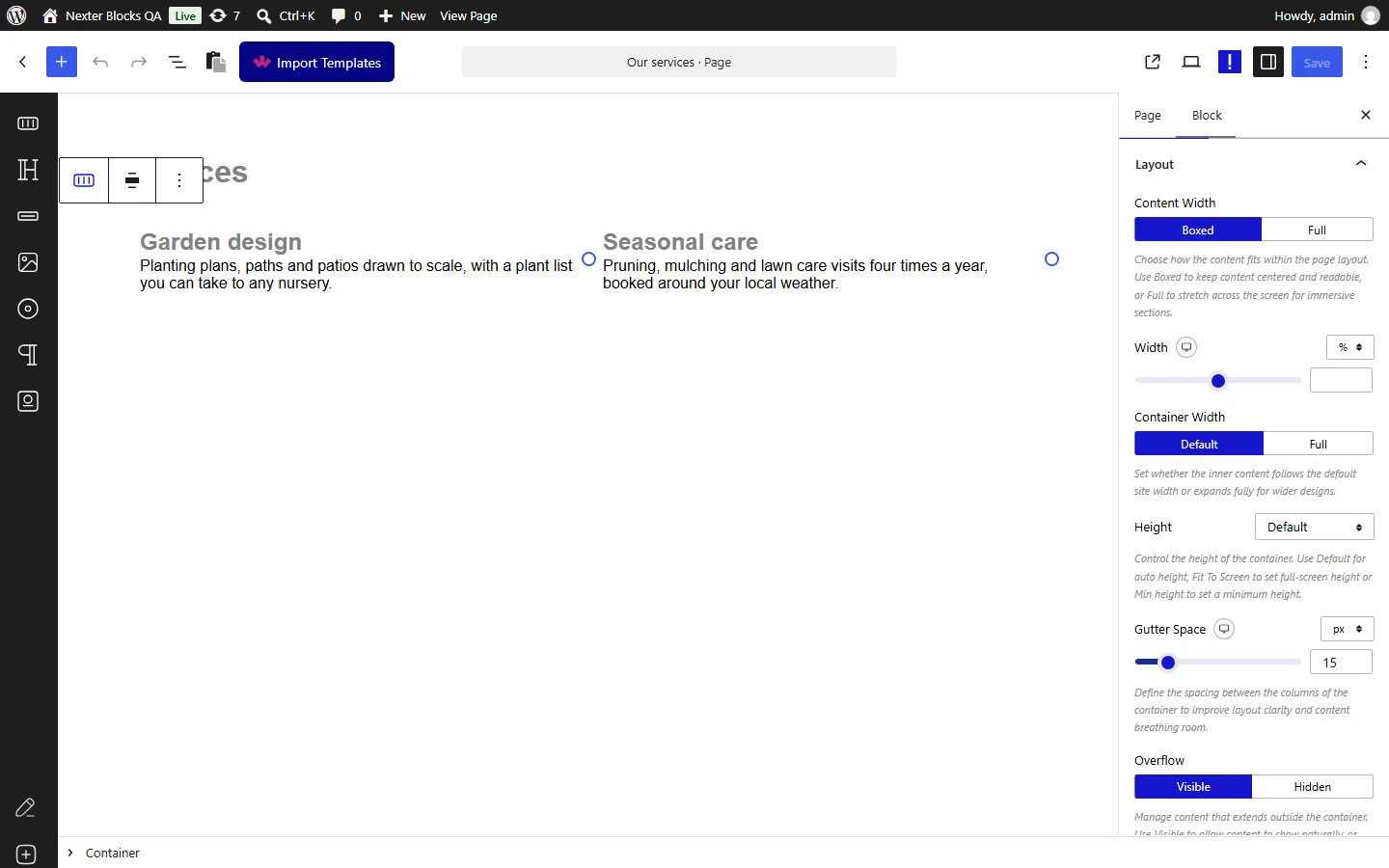This screenshot has height=868, width=1389.
Task: Toggle the Settings sidebar panel icon
Action: click(x=1268, y=62)
